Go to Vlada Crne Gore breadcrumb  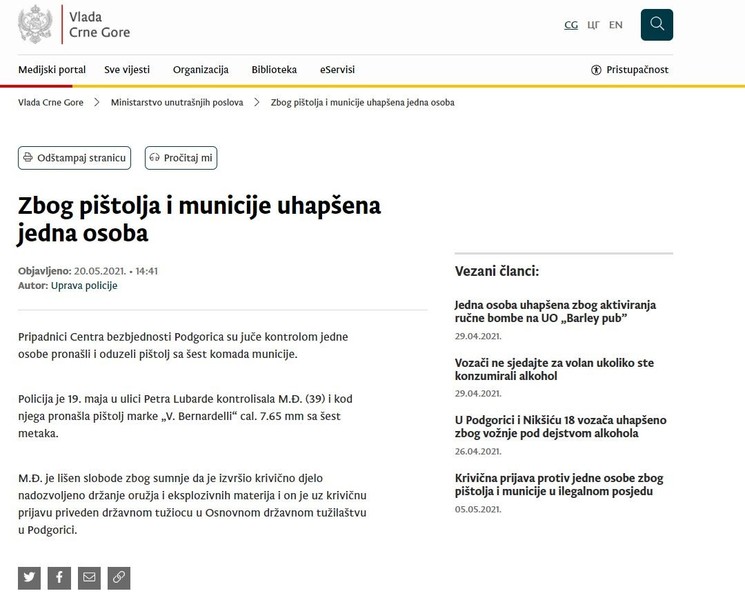tap(50, 102)
